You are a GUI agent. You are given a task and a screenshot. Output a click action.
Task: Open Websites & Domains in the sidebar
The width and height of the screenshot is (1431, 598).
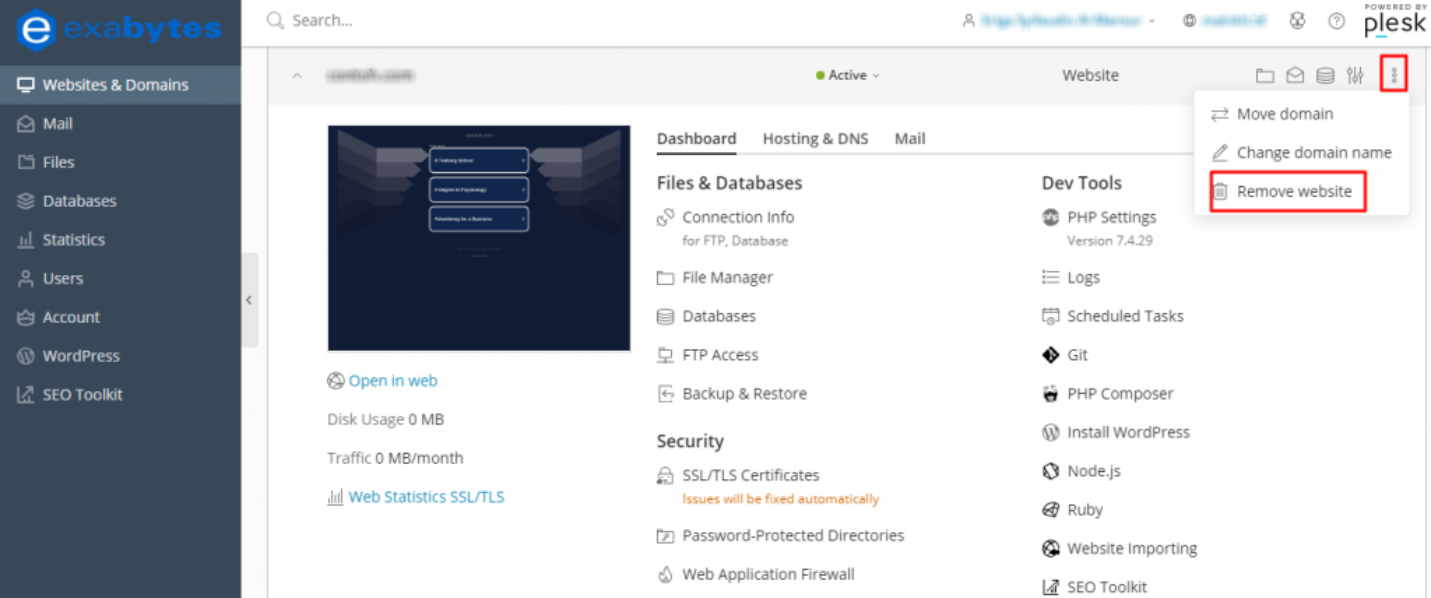pos(120,85)
